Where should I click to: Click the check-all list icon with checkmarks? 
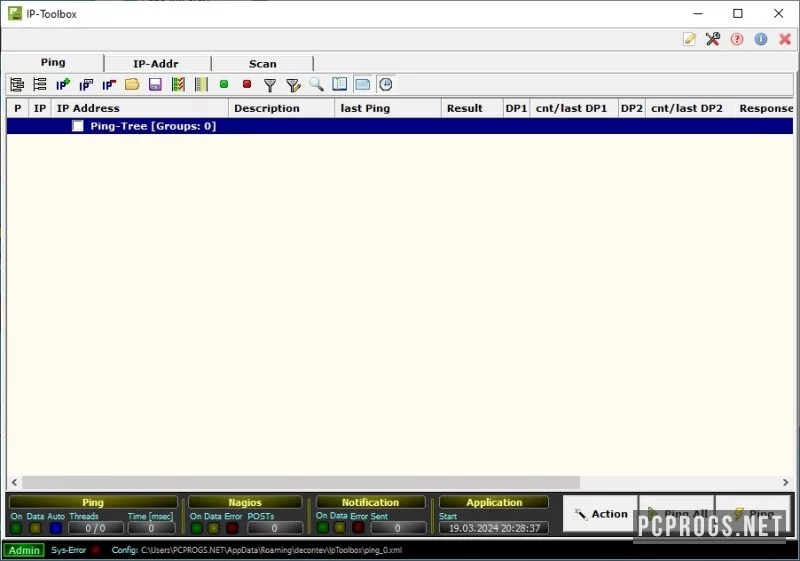pyautogui.click(x=178, y=85)
